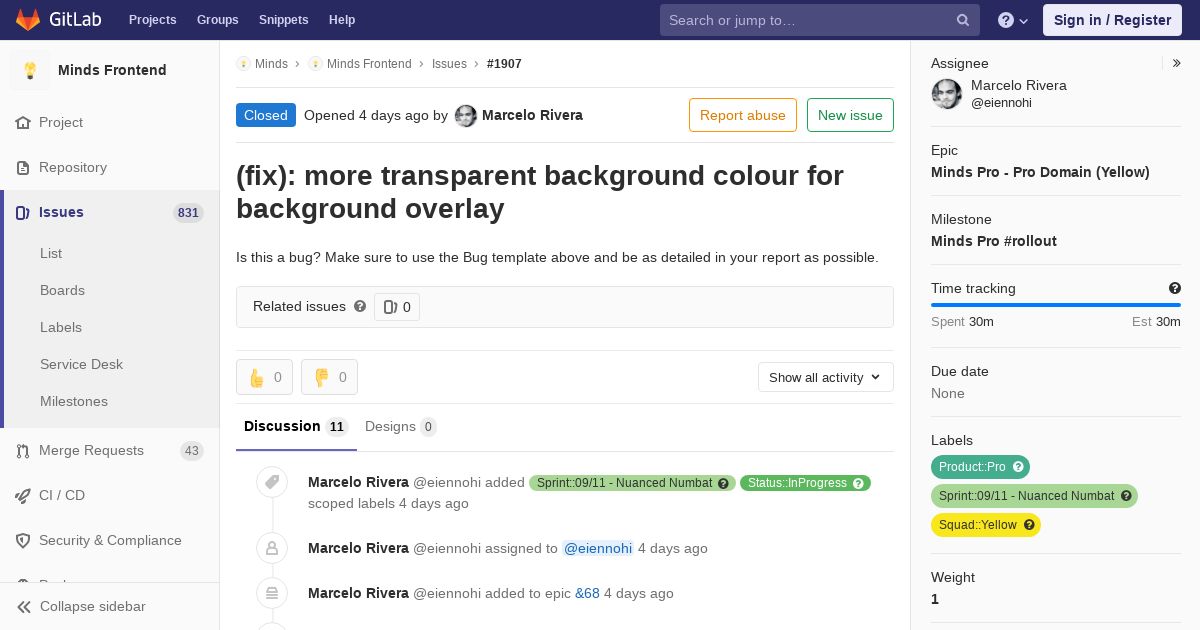Viewport: 1200px width, 630px height.
Task: Click the Issues breadcrumb link
Action: (x=449, y=63)
